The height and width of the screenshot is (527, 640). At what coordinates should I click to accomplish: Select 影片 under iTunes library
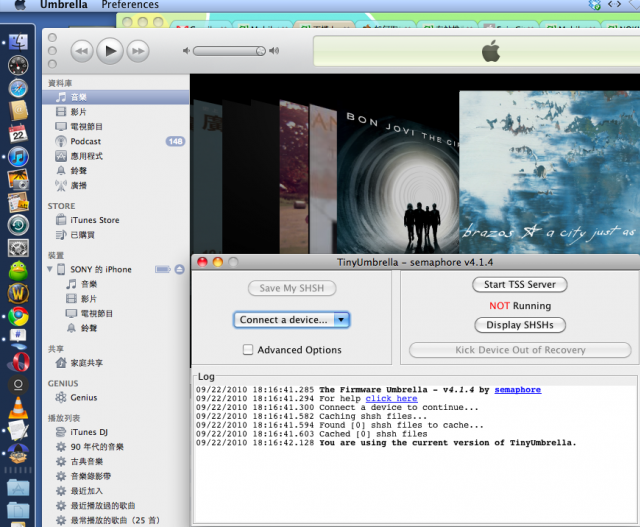pos(116,112)
